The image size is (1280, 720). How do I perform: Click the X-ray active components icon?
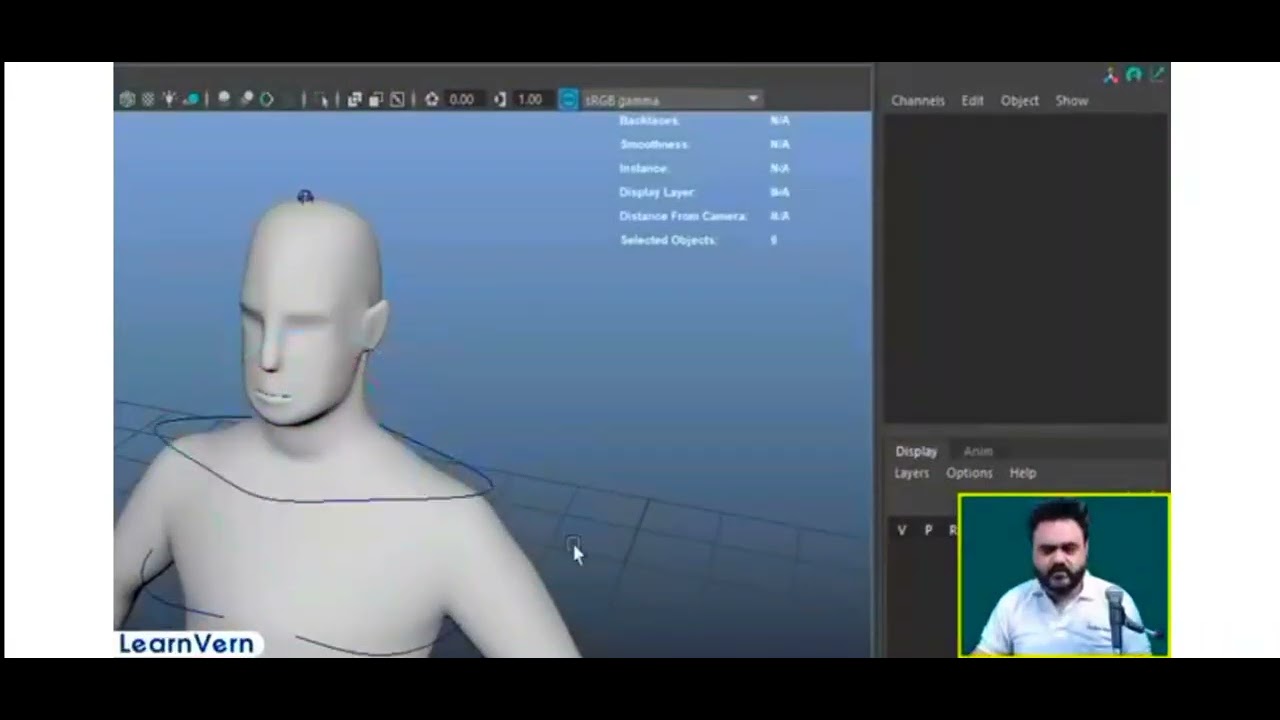tap(376, 99)
